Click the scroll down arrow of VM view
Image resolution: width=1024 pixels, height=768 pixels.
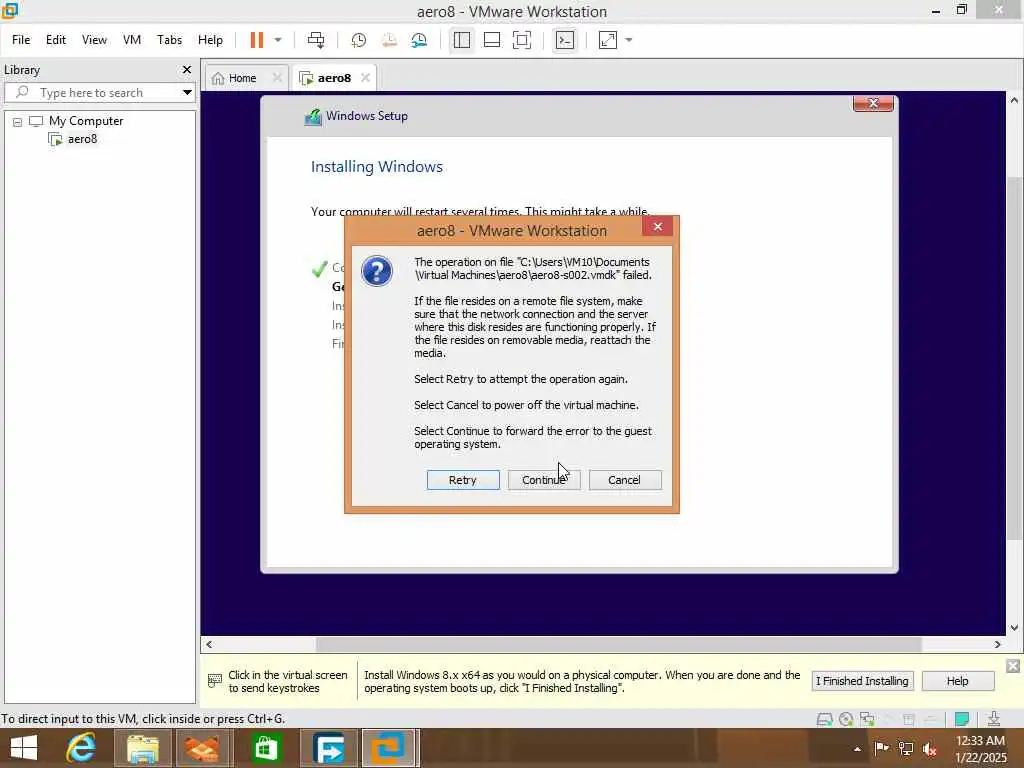pyautogui.click(x=1014, y=628)
